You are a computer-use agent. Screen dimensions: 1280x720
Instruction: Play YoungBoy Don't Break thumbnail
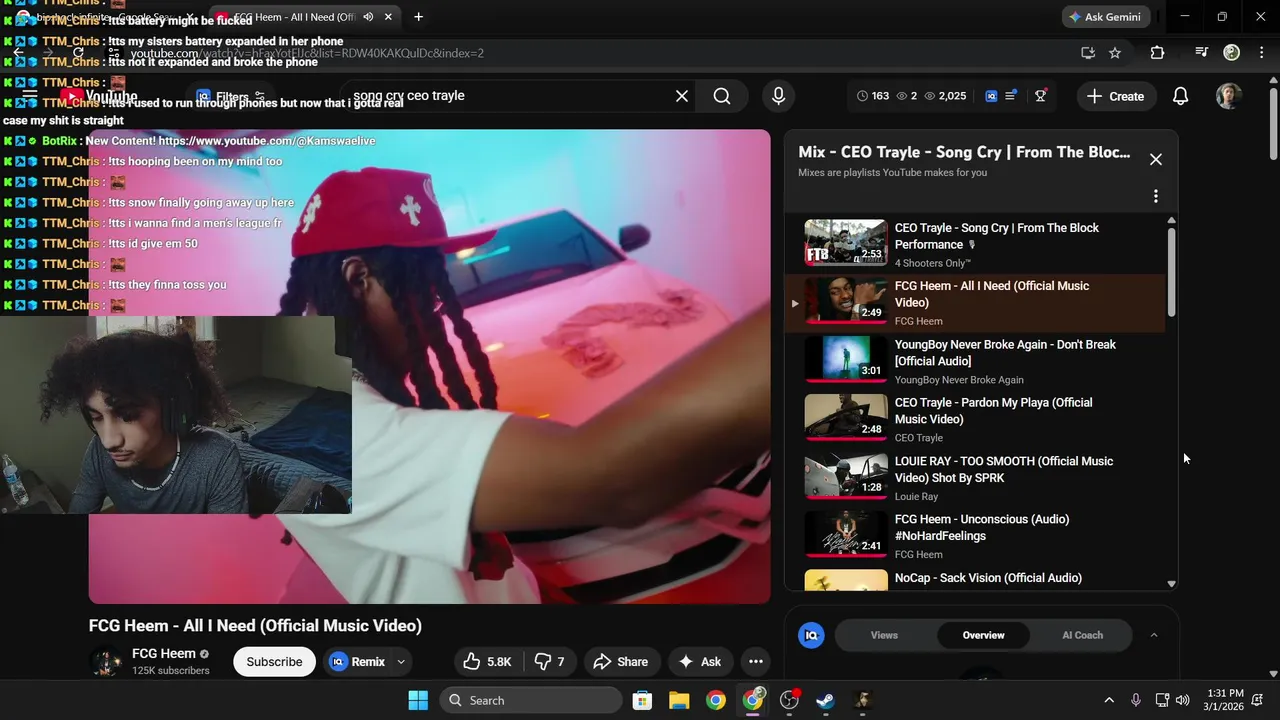[845, 359]
